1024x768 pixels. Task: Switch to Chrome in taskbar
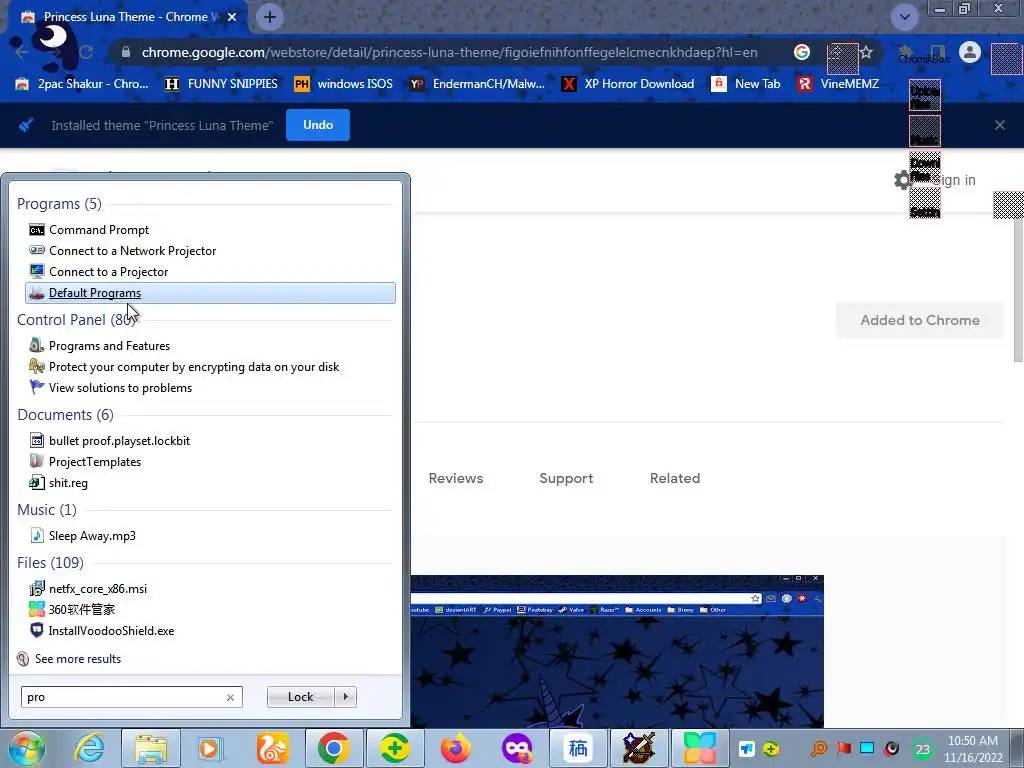pos(334,748)
